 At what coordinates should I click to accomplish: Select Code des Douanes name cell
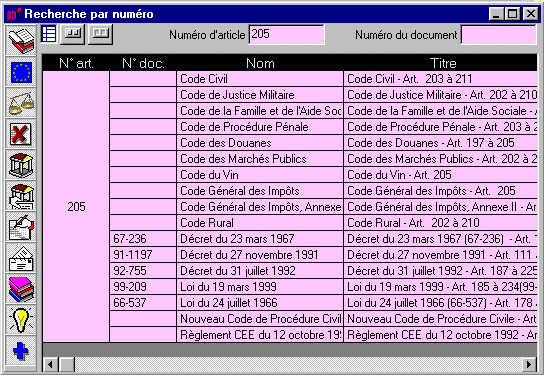coord(260,143)
